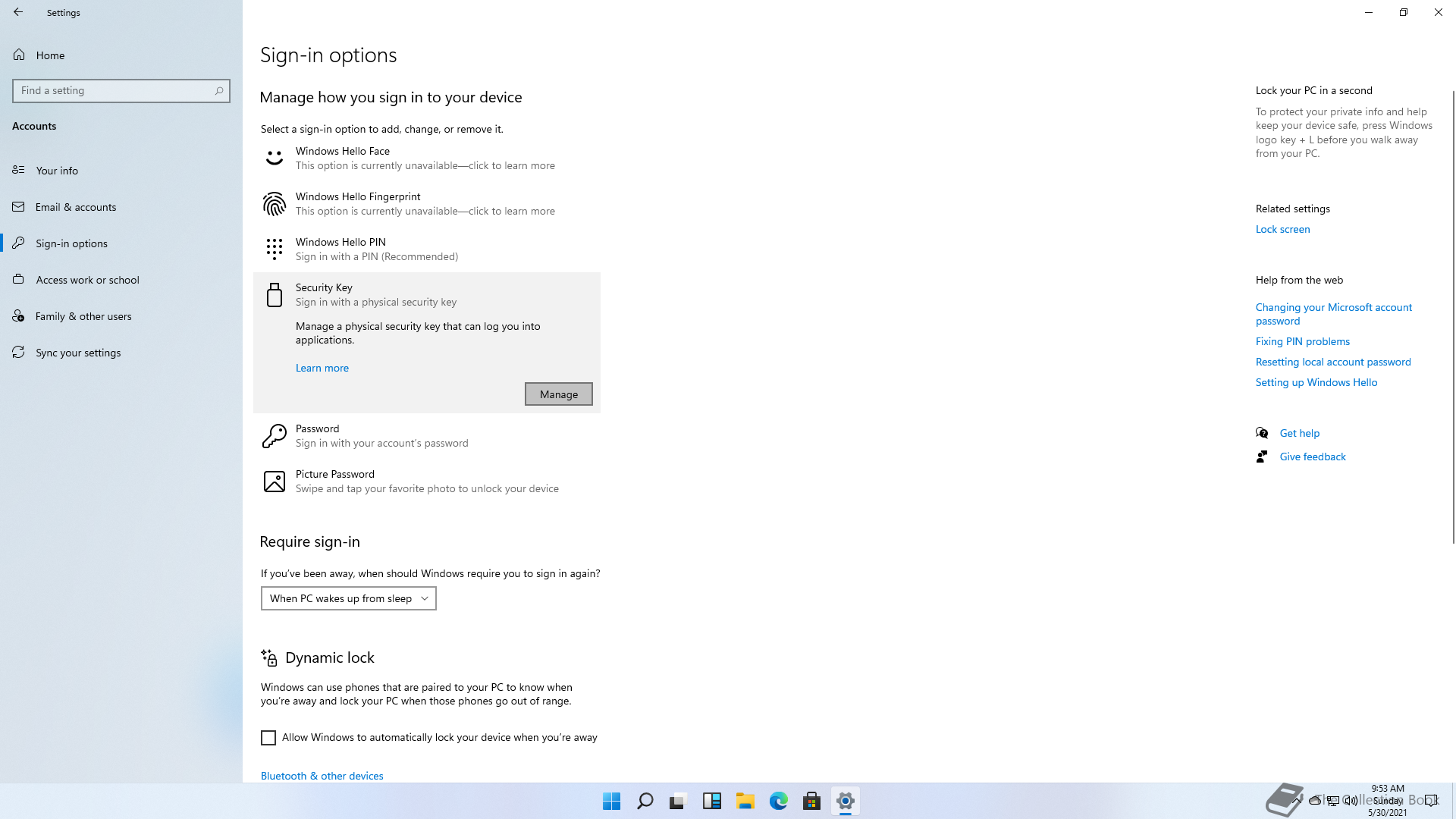Click the Picture Password image icon
Viewport: 1456px width, 819px height.
274,481
